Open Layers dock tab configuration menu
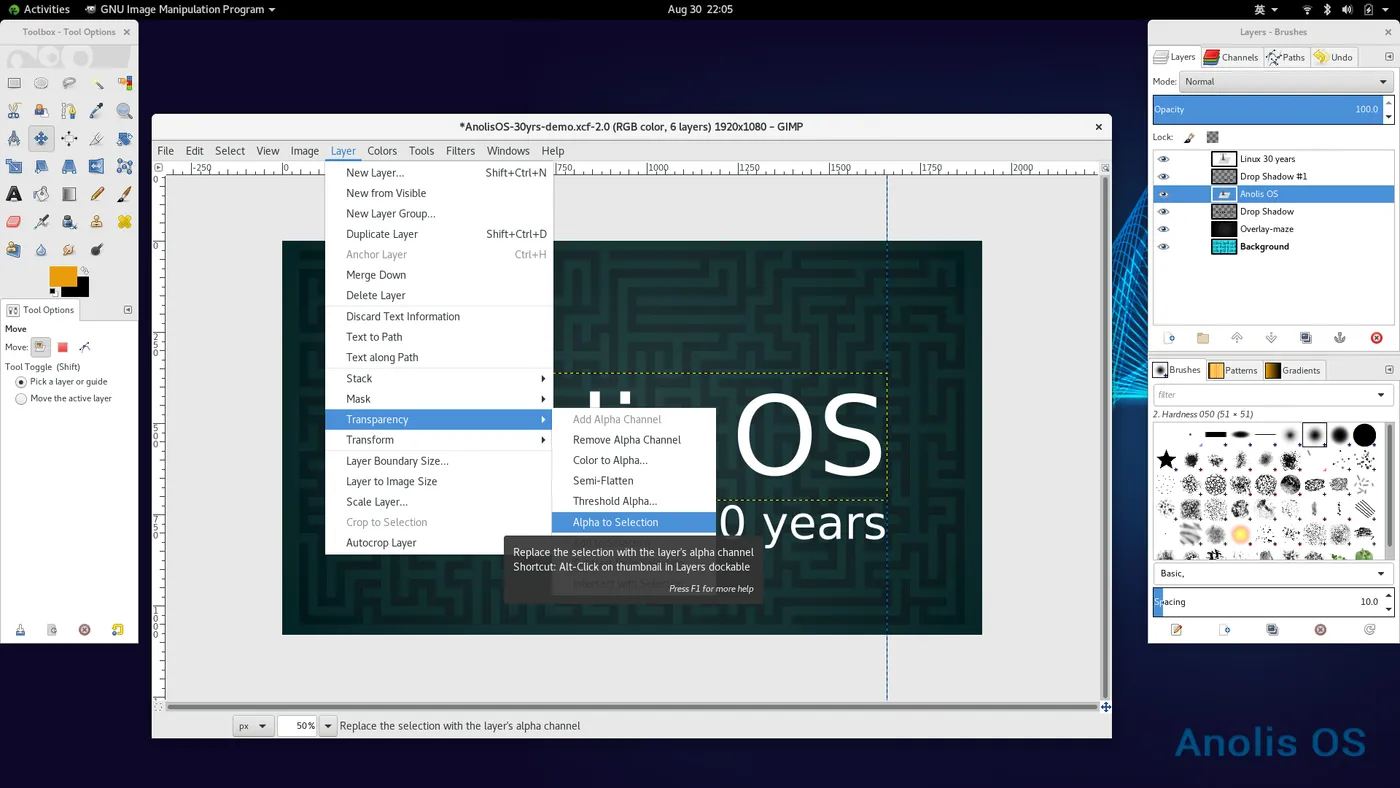This screenshot has height=788, width=1400. point(1388,57)
